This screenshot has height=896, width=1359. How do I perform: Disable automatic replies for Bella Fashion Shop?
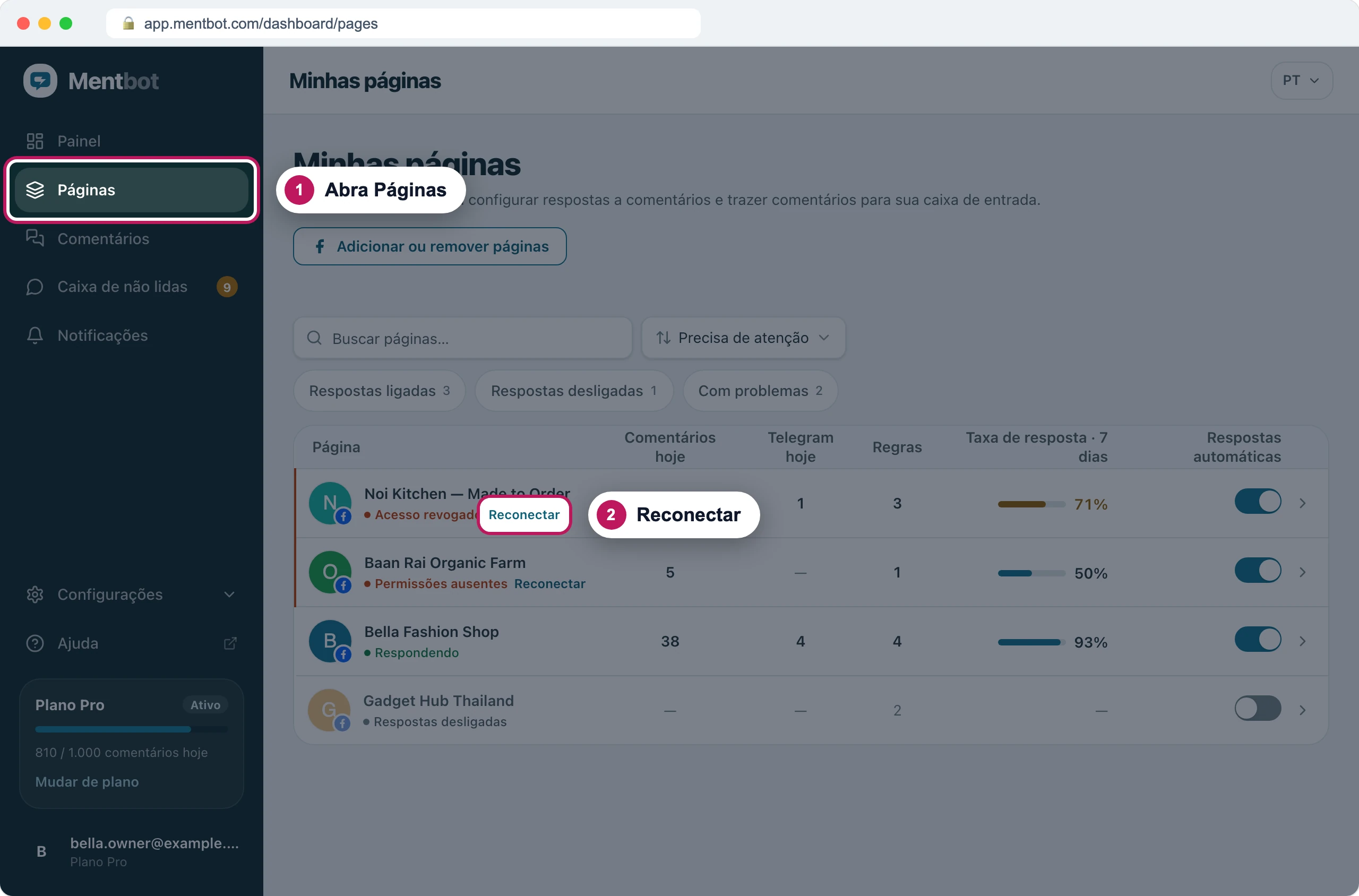click(x=1258, y=640)
